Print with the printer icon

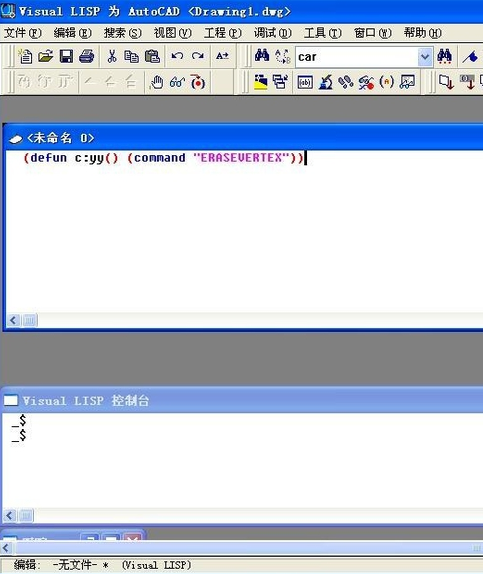coord(87,56)
